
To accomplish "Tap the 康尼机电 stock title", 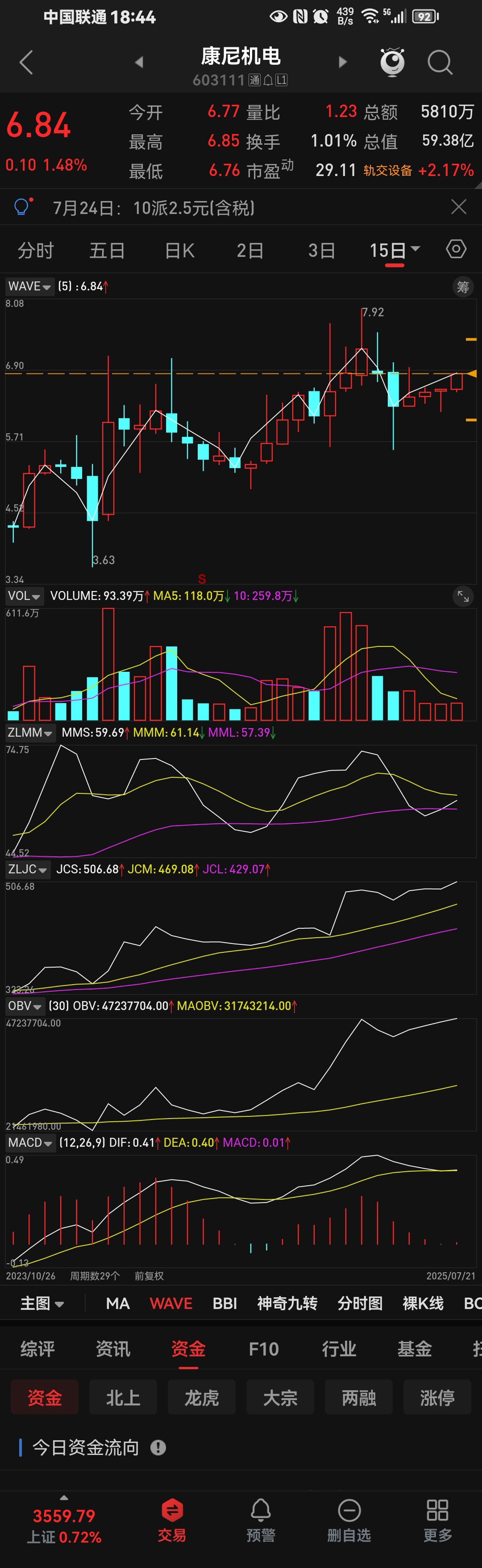I will (241, 56).
